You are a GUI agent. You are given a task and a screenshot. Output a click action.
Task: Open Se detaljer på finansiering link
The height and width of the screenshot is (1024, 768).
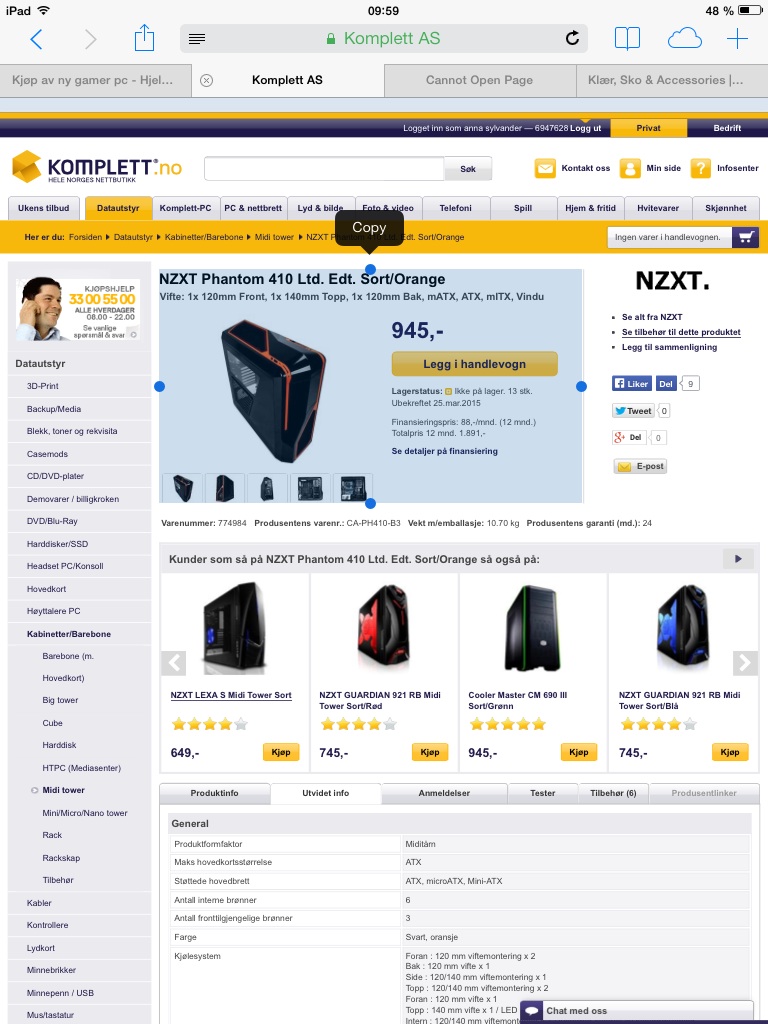[445, 451]
